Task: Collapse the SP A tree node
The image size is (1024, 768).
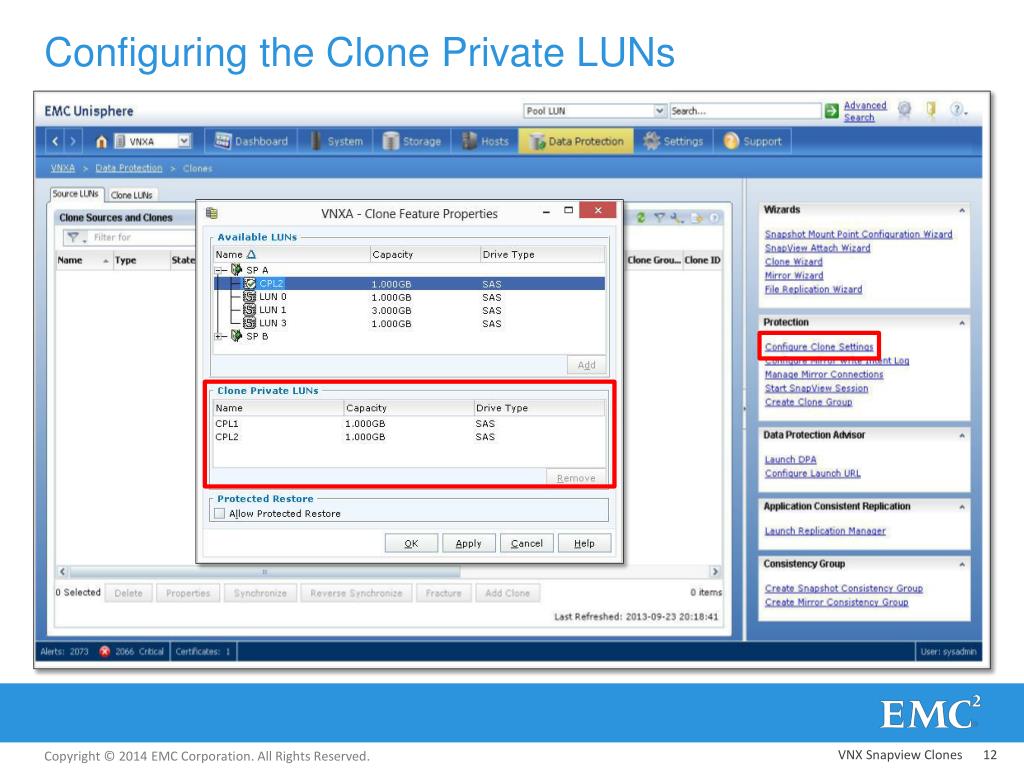Action: click(x=219, y=270)
